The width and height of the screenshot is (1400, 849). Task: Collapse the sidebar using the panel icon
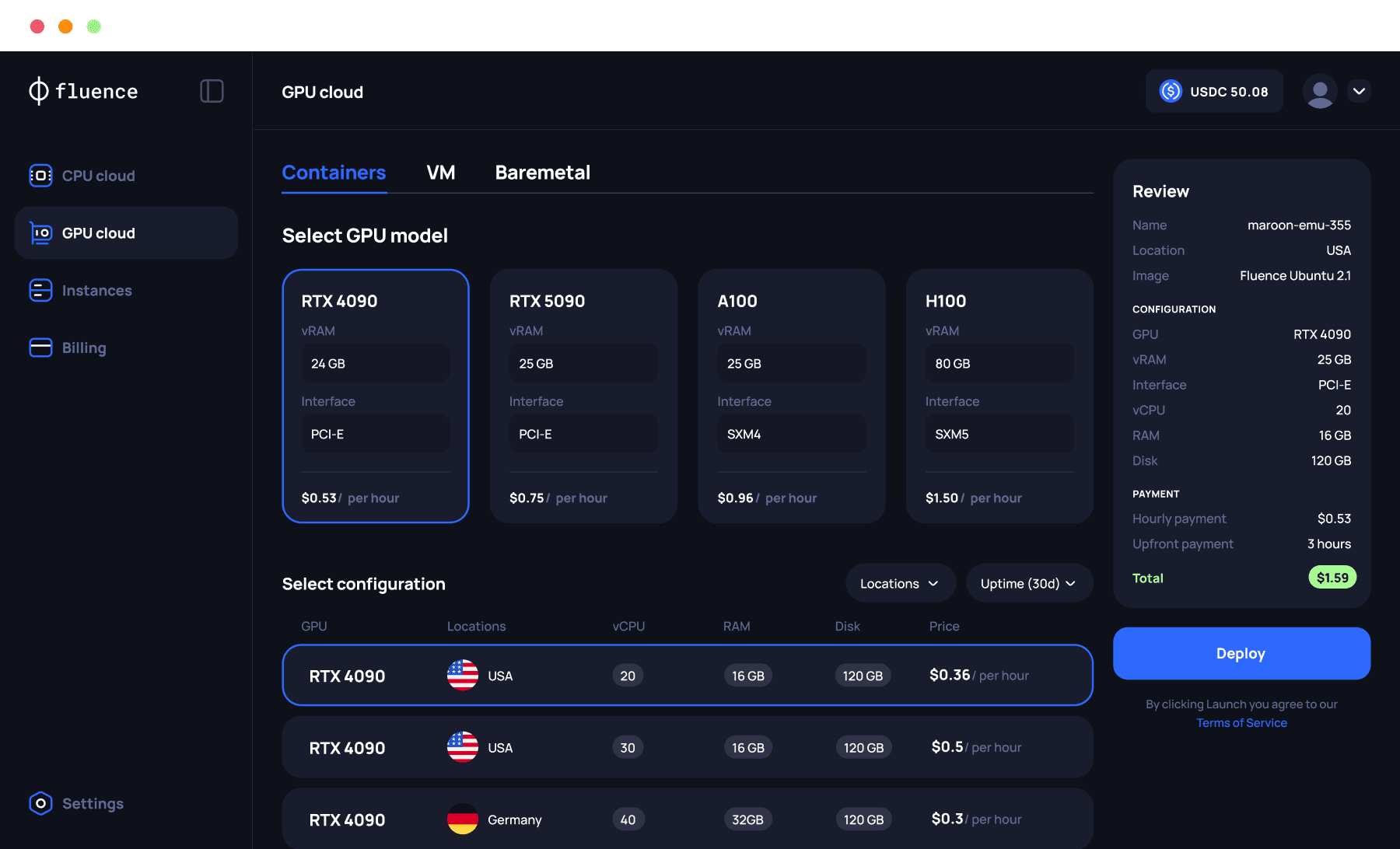pos(212,91)
